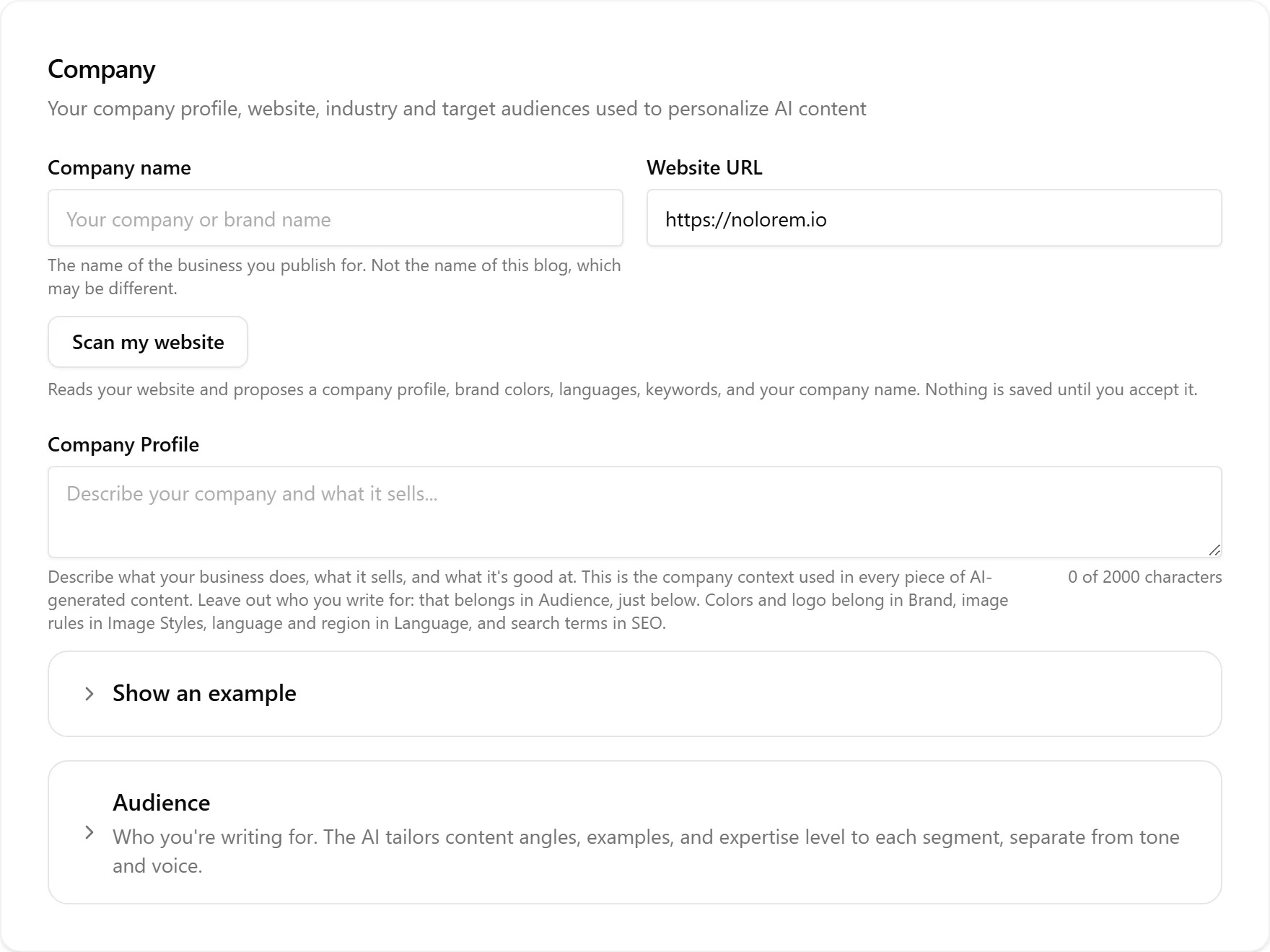Screen dimensions: 1270x952
Task: Click empty space inside Show an example panel
Action: coord(758,694)
